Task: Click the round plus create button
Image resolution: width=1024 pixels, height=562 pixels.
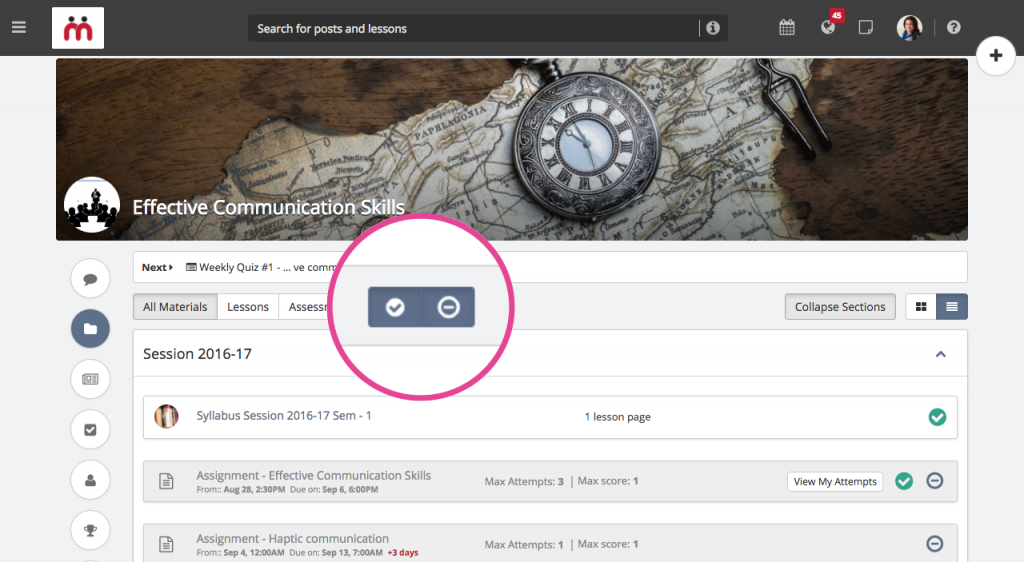Action: pos(995,55)
